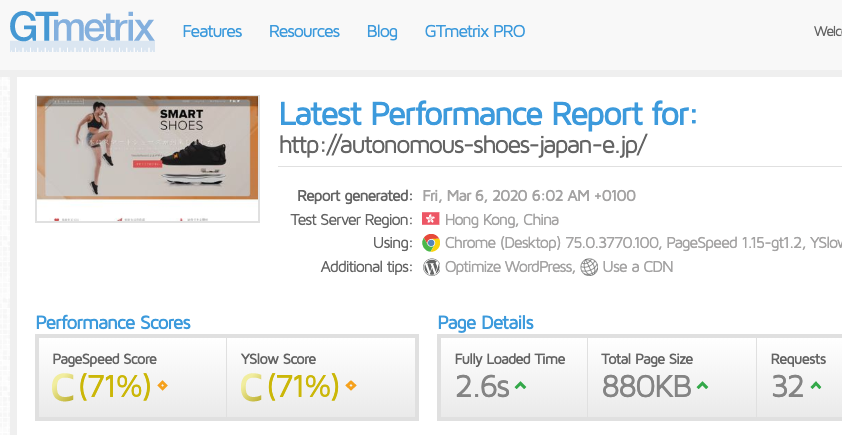Click the WordPress logo icon

(431, 267)
